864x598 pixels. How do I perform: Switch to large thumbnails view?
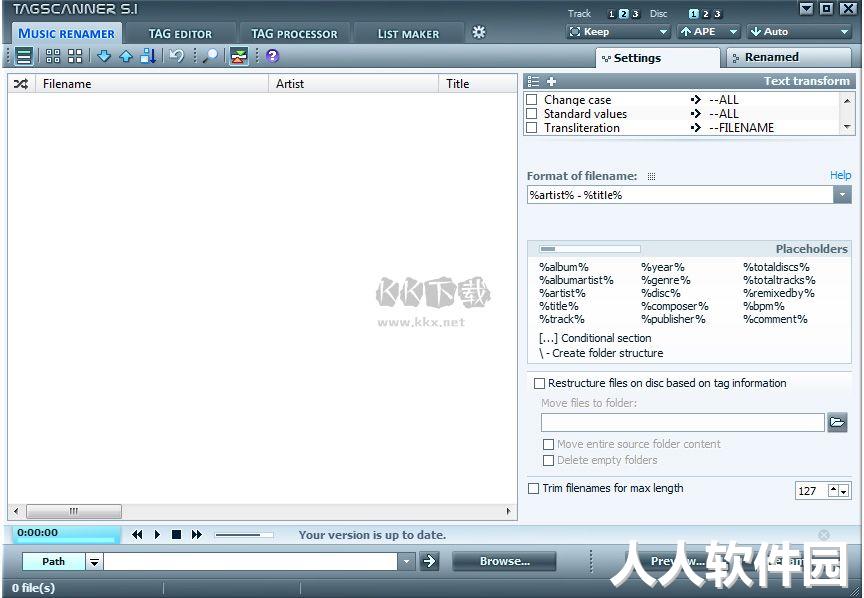[x=75, y=56]
